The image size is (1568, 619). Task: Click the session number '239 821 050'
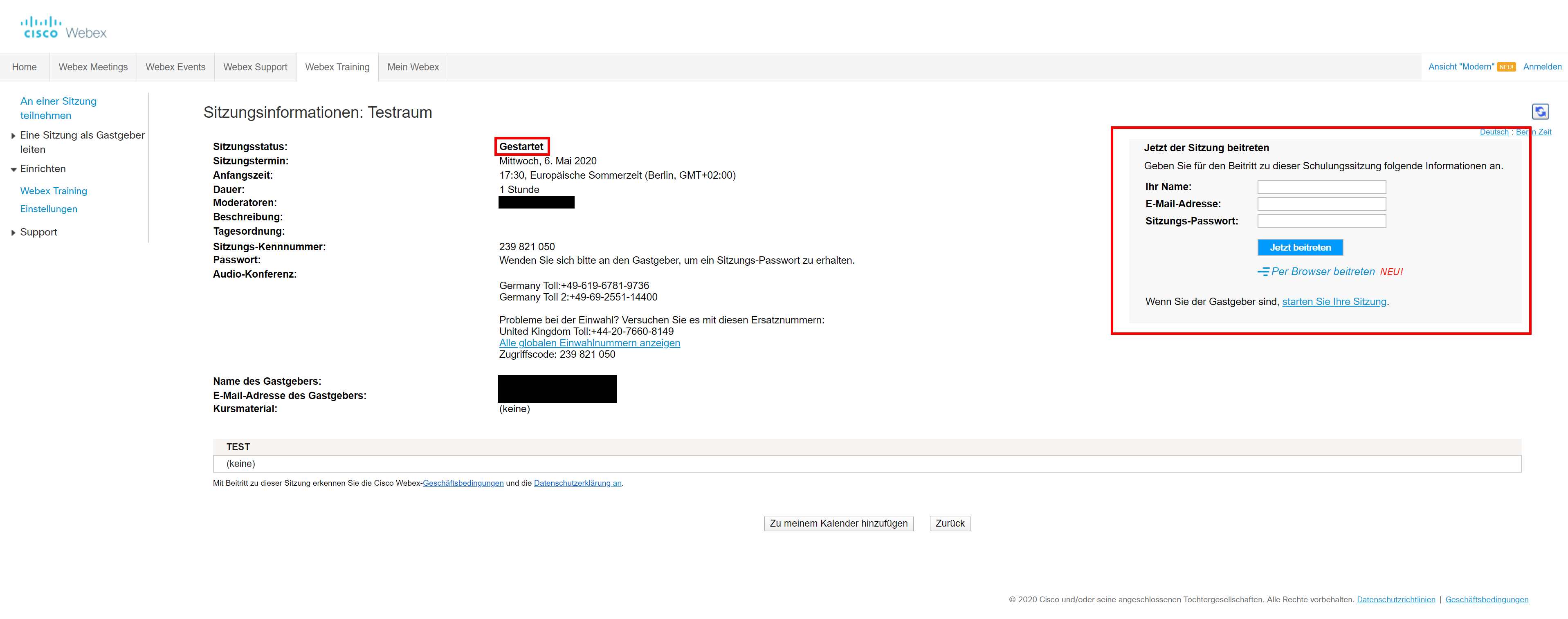pos(527,247)
